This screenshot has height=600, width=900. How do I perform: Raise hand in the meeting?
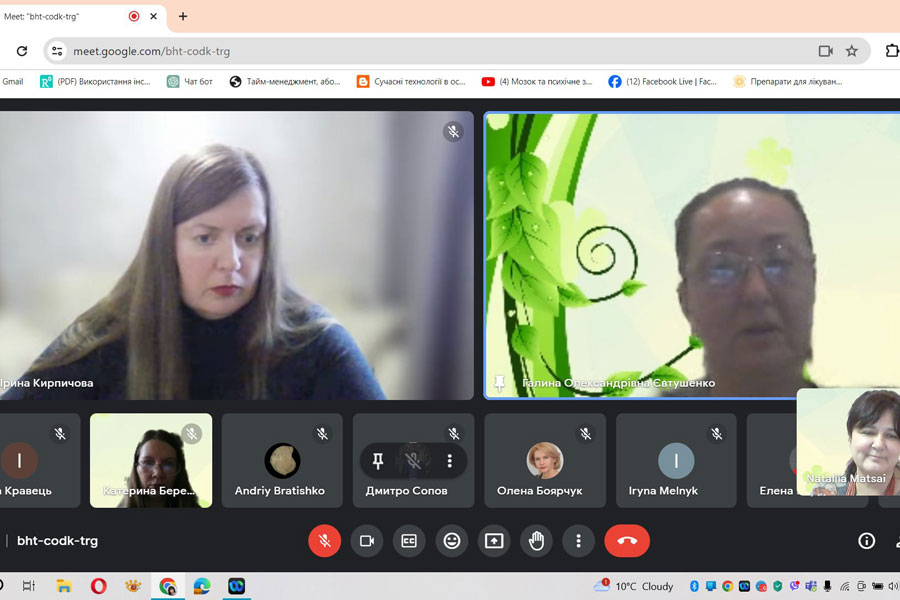pos(537,540)
